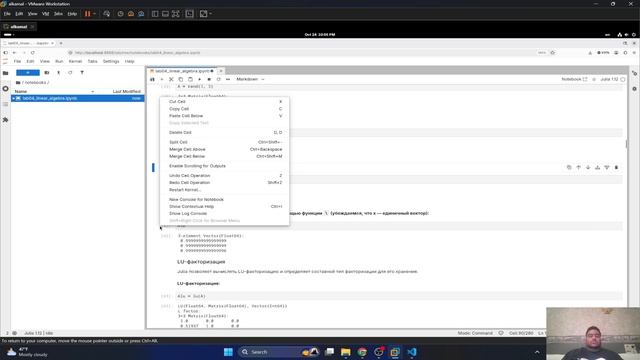
Task: Click the file browser folder icon in left sidebar
Action: (5, 73)
